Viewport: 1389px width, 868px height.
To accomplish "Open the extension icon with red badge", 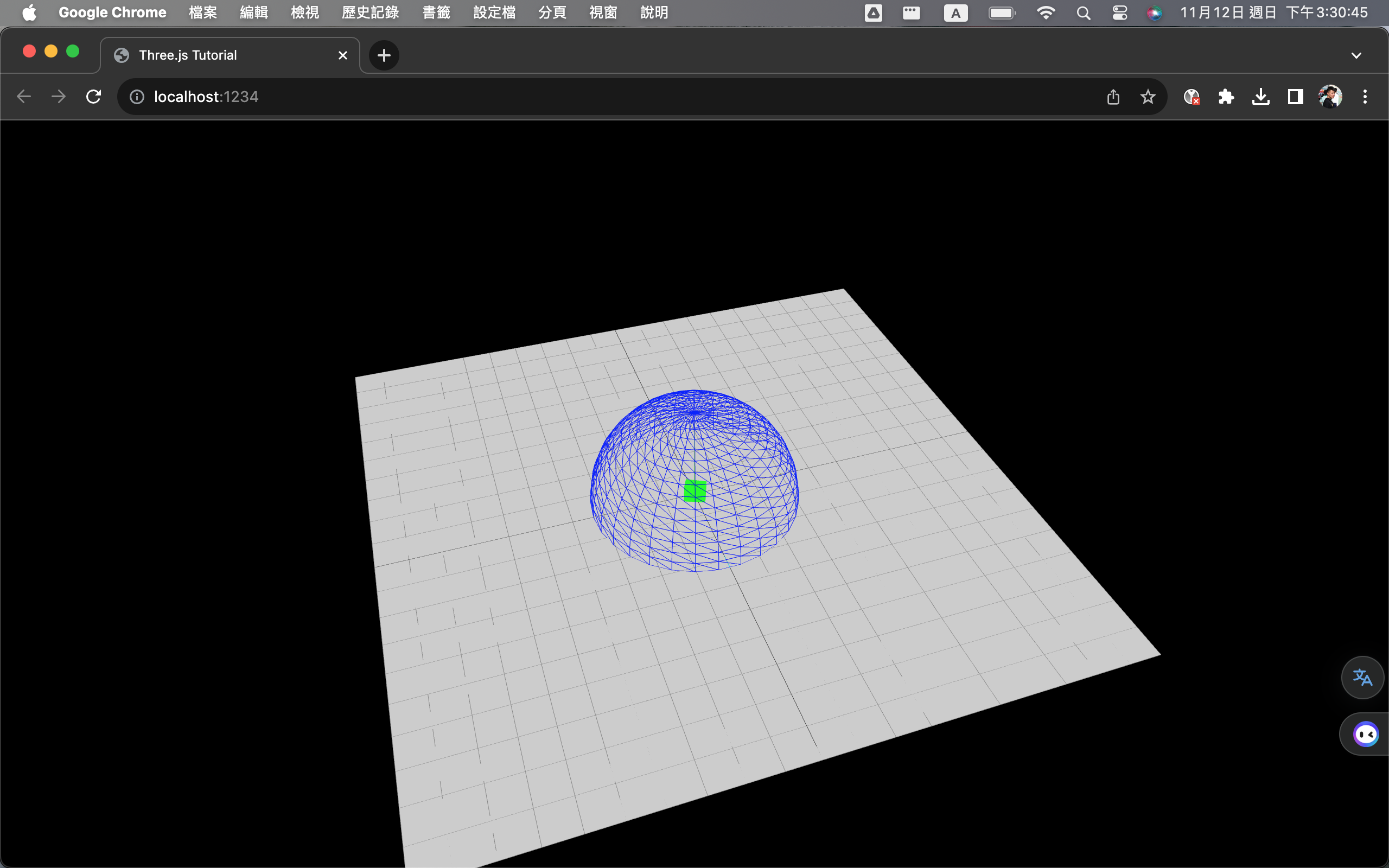I will [1192, 97].
